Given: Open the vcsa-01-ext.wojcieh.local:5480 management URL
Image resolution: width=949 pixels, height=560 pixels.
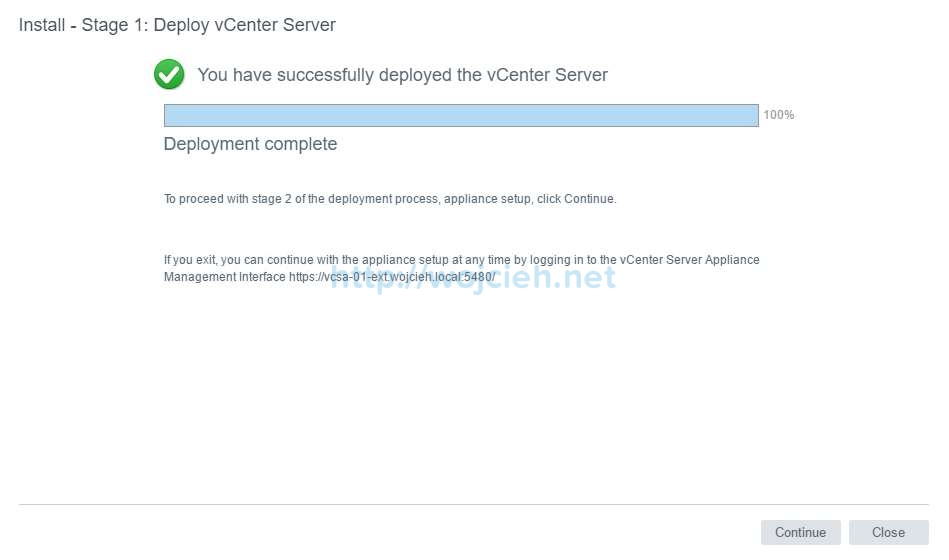Looking at the screenshot, I should (392, 277).
